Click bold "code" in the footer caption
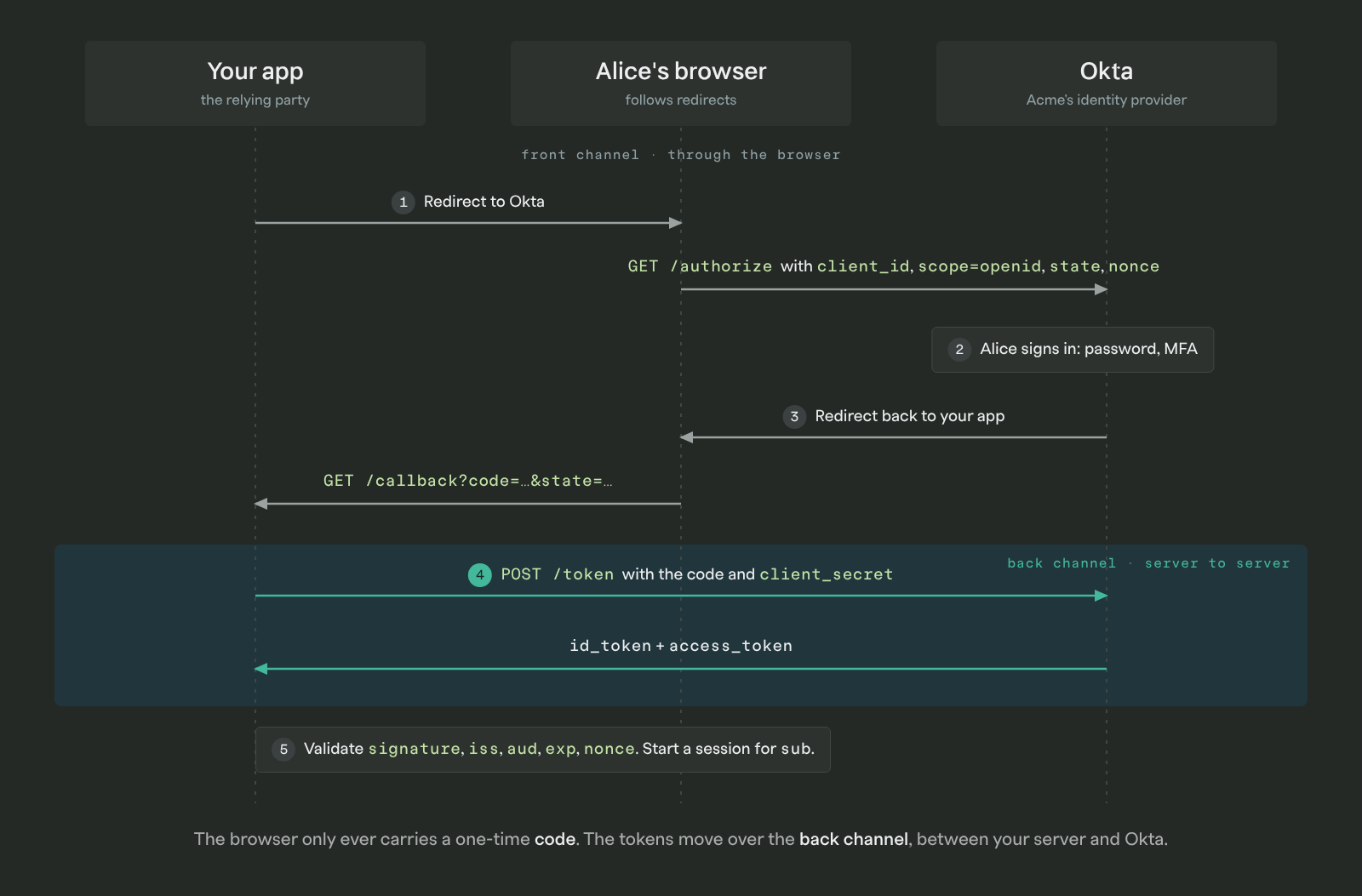 [555, 839]
